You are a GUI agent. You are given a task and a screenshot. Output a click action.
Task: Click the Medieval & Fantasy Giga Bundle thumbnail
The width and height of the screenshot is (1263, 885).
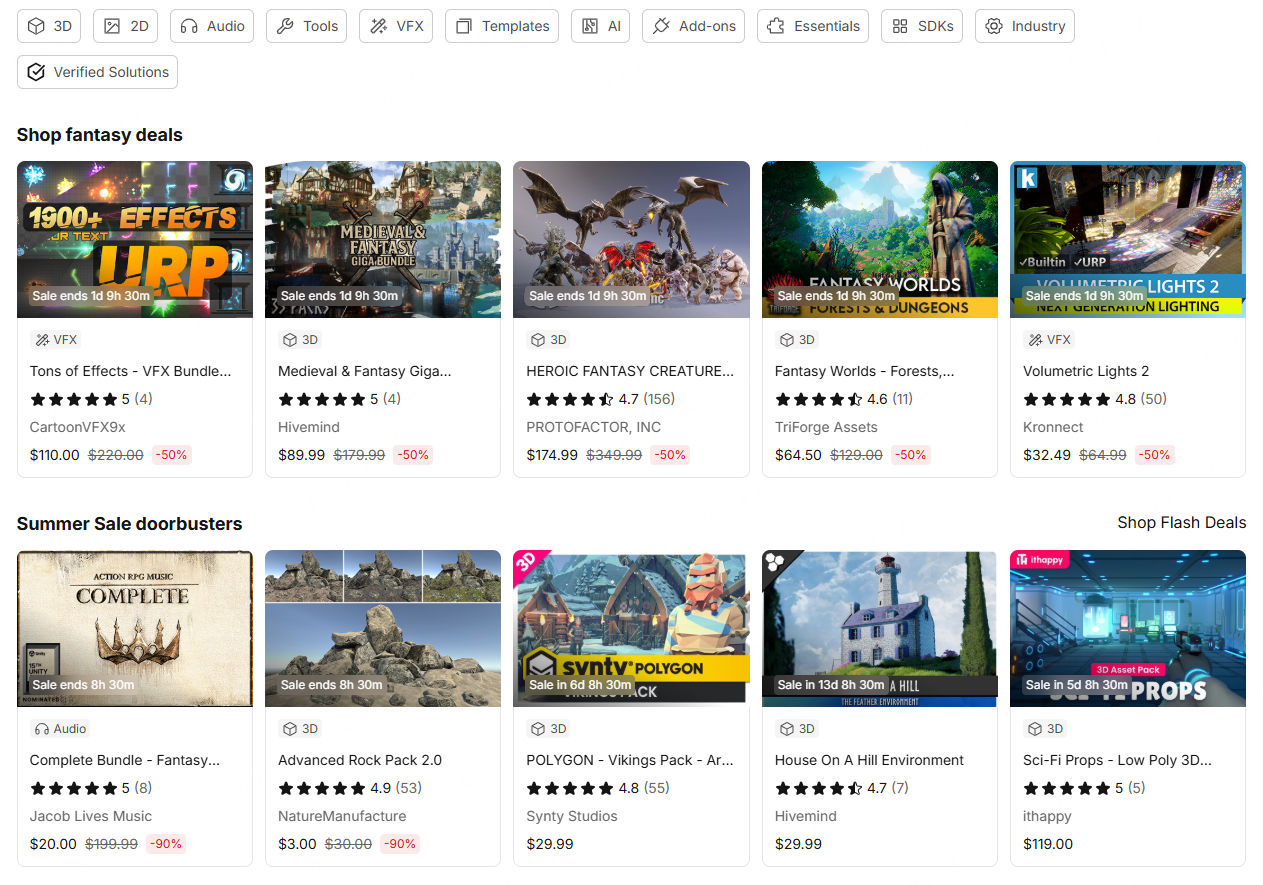(x=383, y=240)
